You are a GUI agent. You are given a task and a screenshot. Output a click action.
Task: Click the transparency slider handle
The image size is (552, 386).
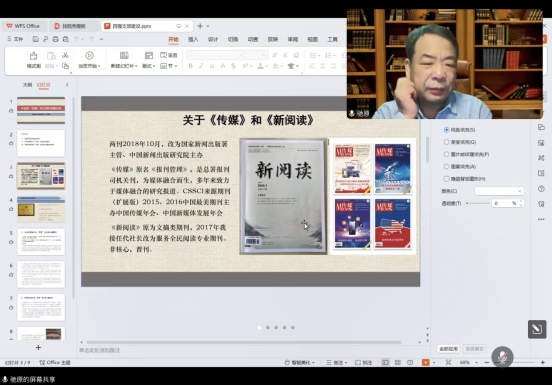coord(468,203)
